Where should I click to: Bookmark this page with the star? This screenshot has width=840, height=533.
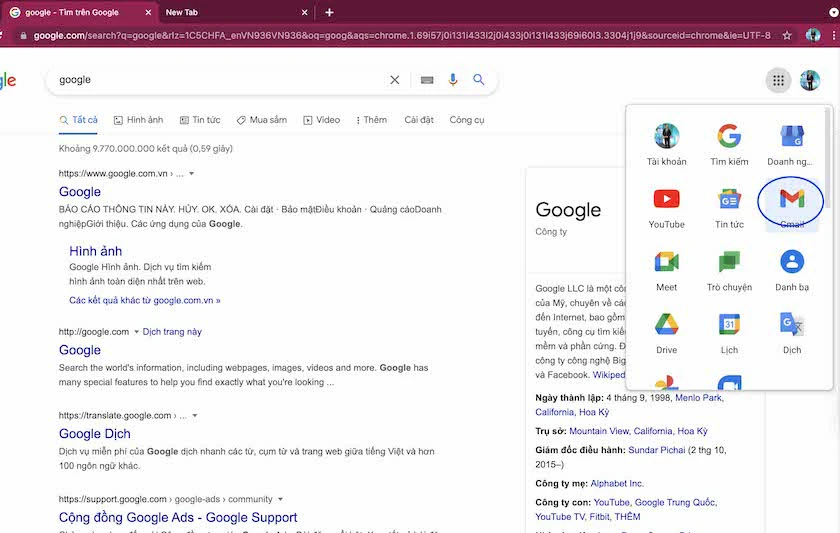(786, 35)
